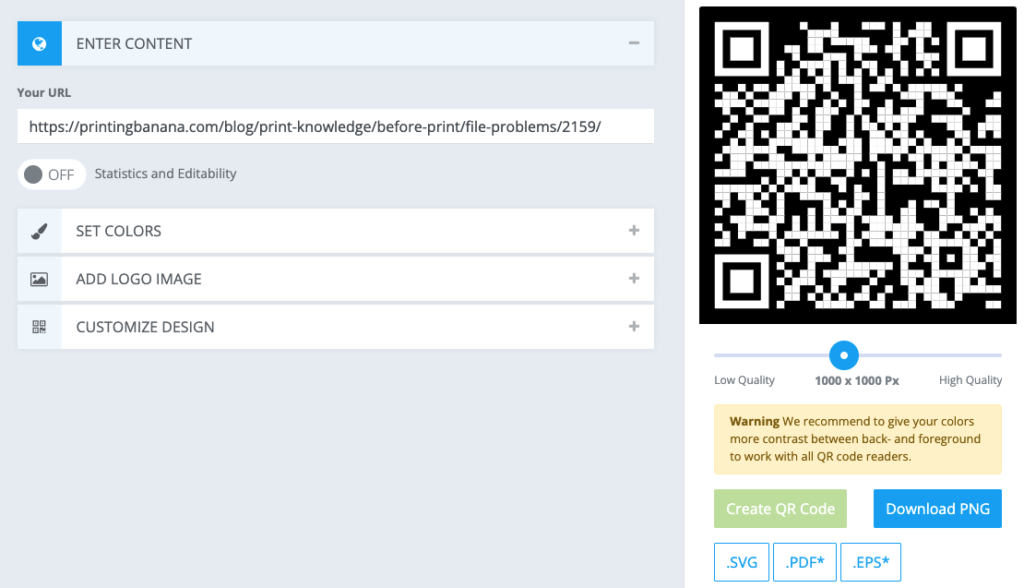Click the QR code preview image
The height and width of the screenshot is (588, 1024).
coord(857,165)
